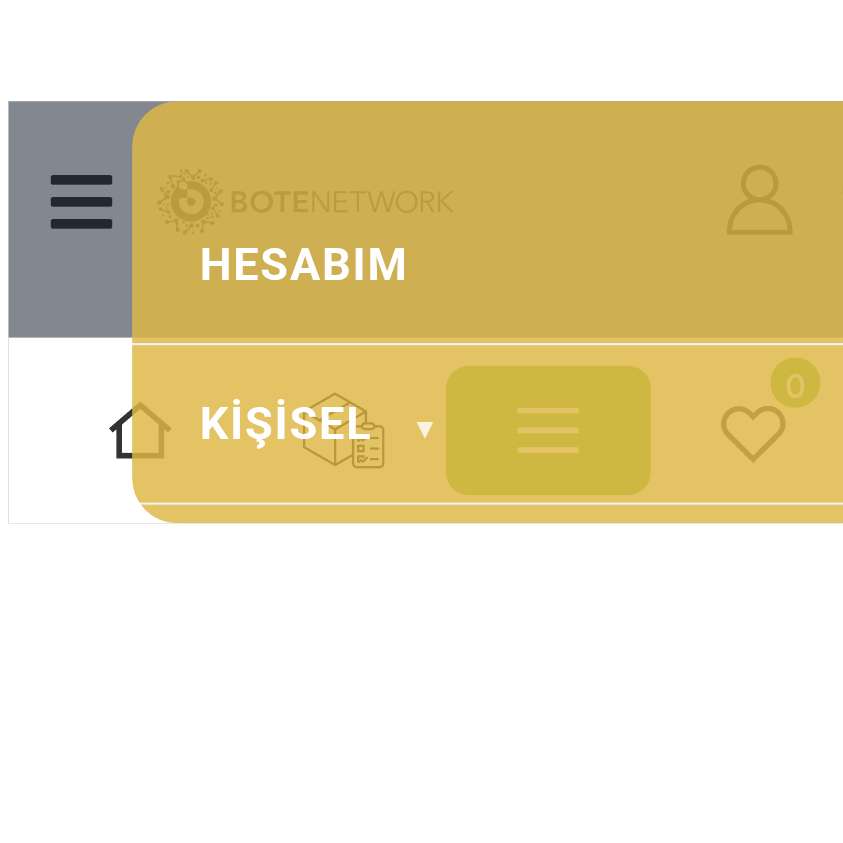View favorites by clicking the heart outline
This screenshot has width=843, height=843.
point(753,432)
